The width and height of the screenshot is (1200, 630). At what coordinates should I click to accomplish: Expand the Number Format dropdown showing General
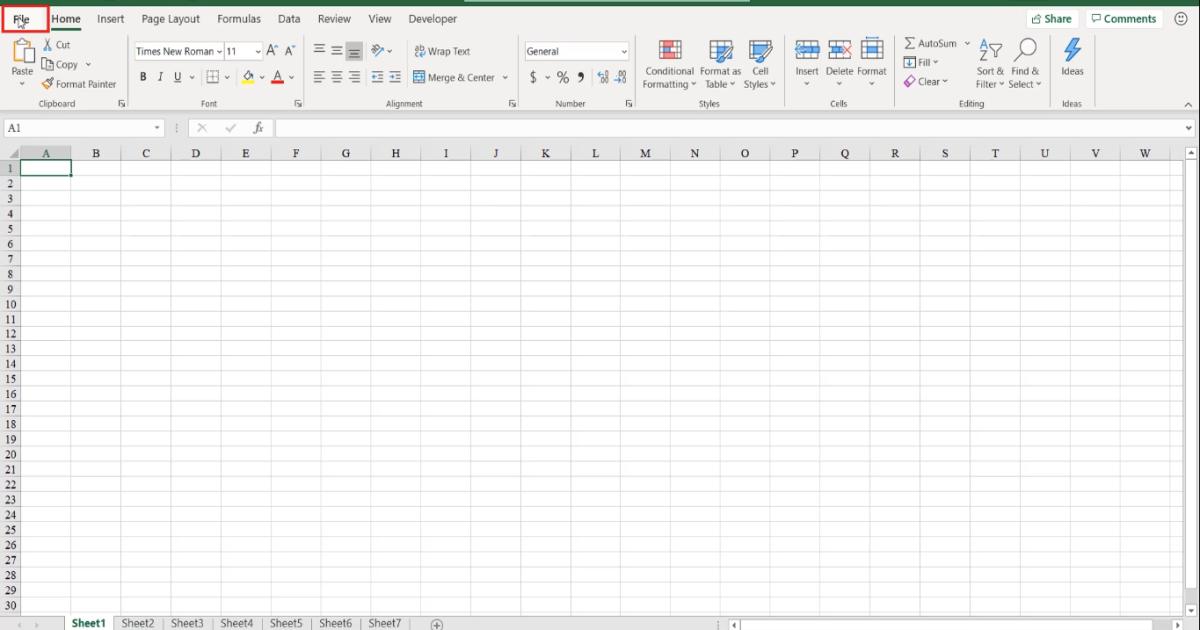[x=621, y=51]
